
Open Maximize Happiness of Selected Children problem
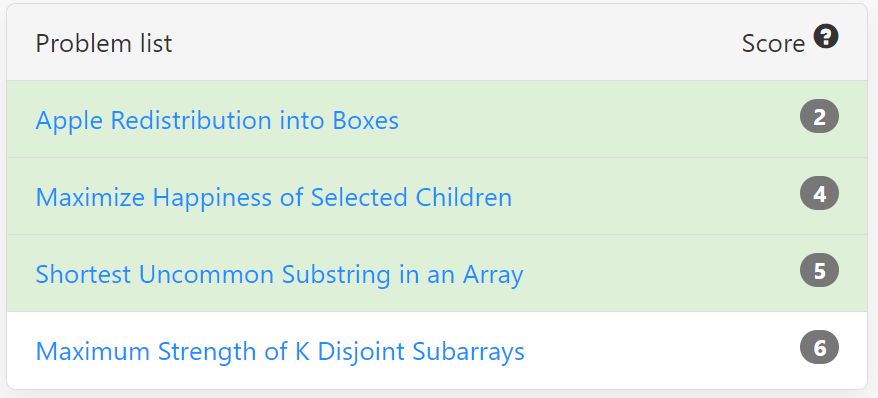point(274,197)
